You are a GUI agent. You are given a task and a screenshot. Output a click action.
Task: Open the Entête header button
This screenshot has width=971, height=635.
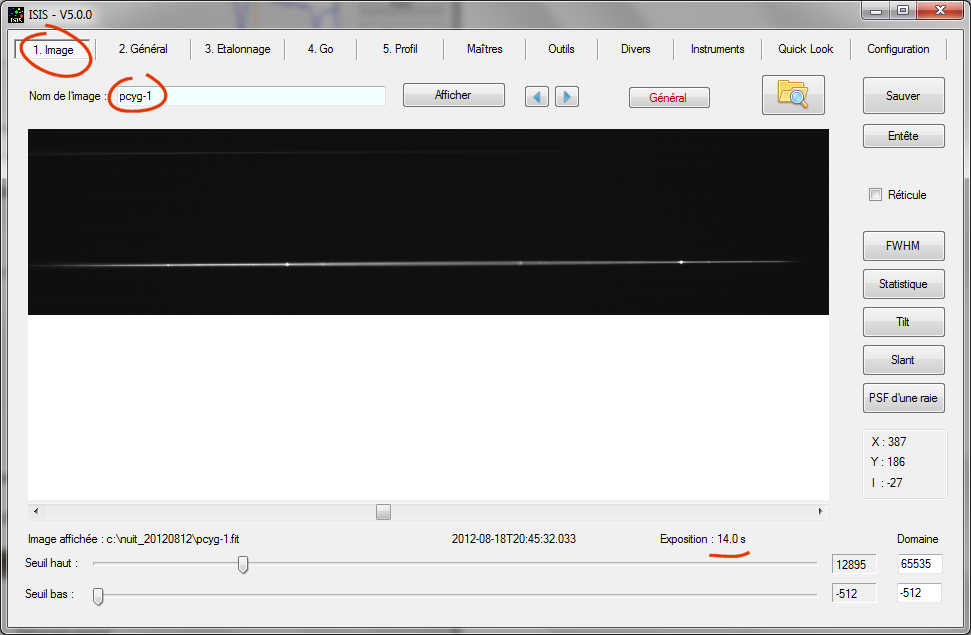tap(904, 136)
